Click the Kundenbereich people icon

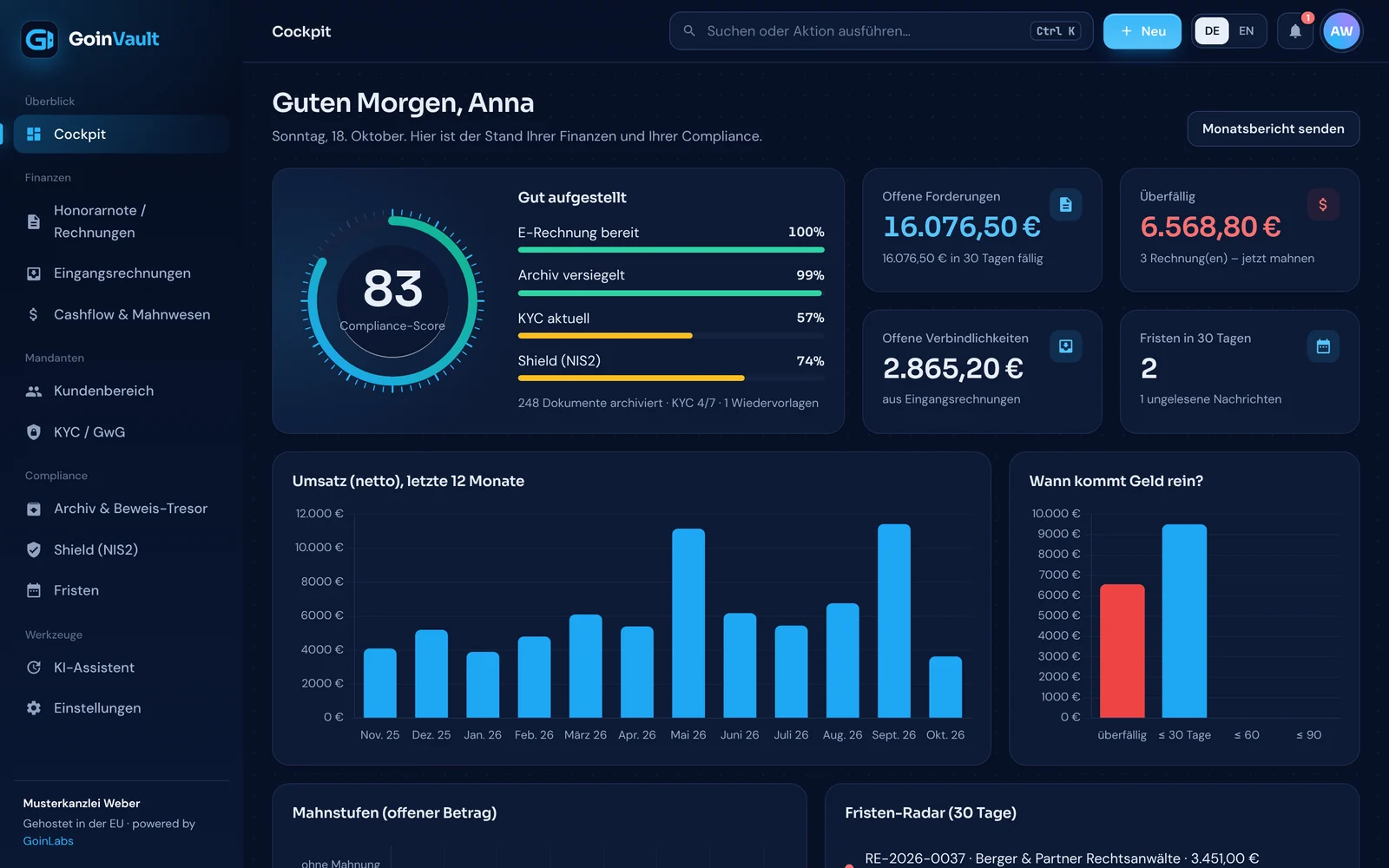pyautogui.click(x=34, y=391)
